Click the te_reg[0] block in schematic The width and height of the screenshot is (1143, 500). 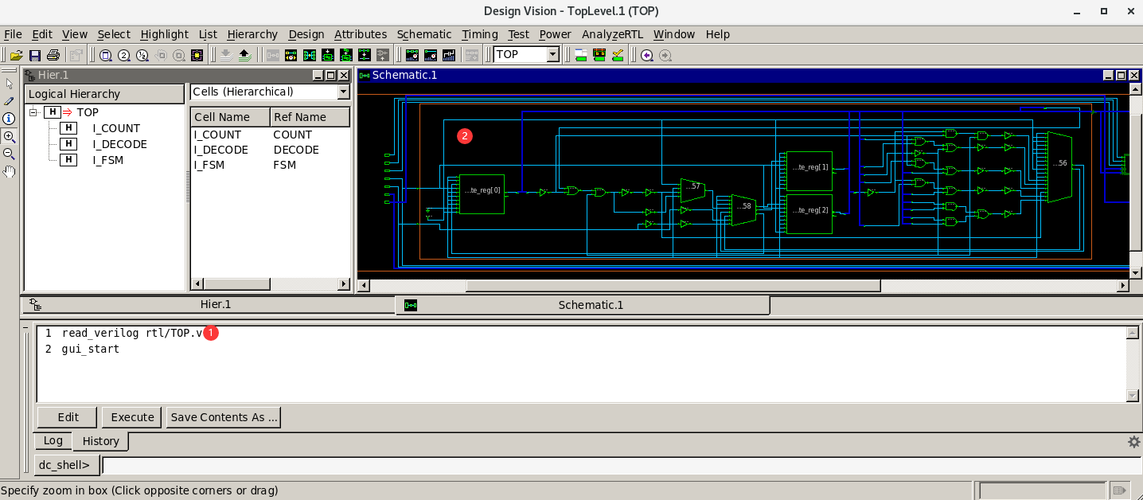pyautogui.click(x=482, y=194)
